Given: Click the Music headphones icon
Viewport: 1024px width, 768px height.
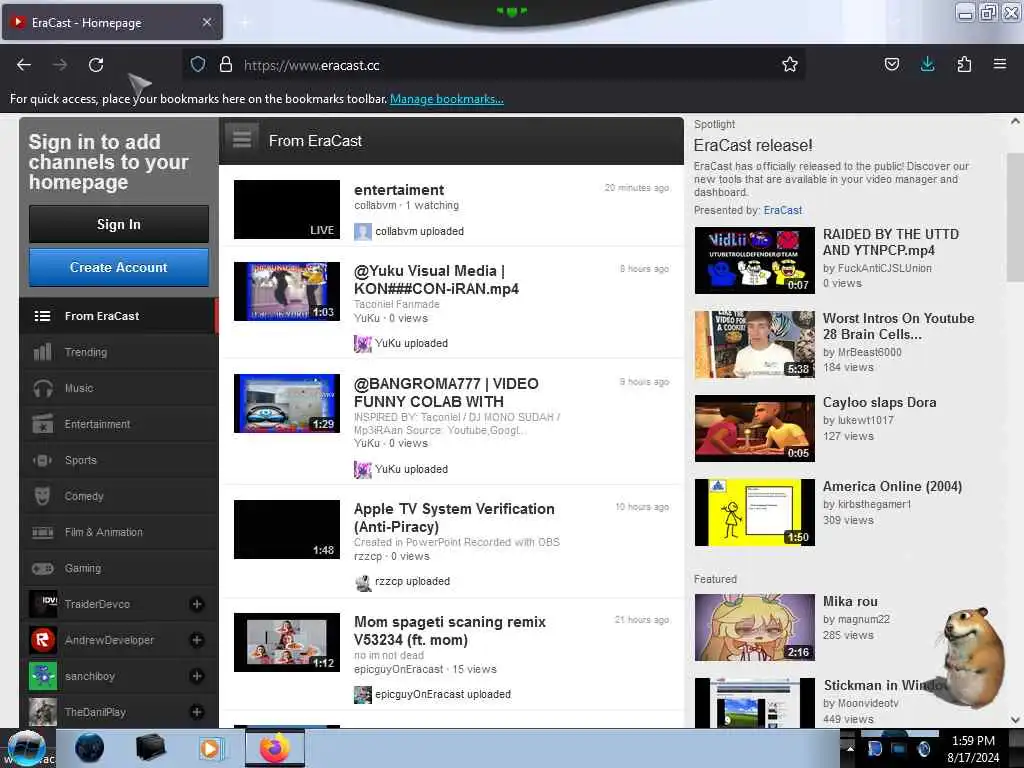Looking at the screenshot, I should pos(42,388).
